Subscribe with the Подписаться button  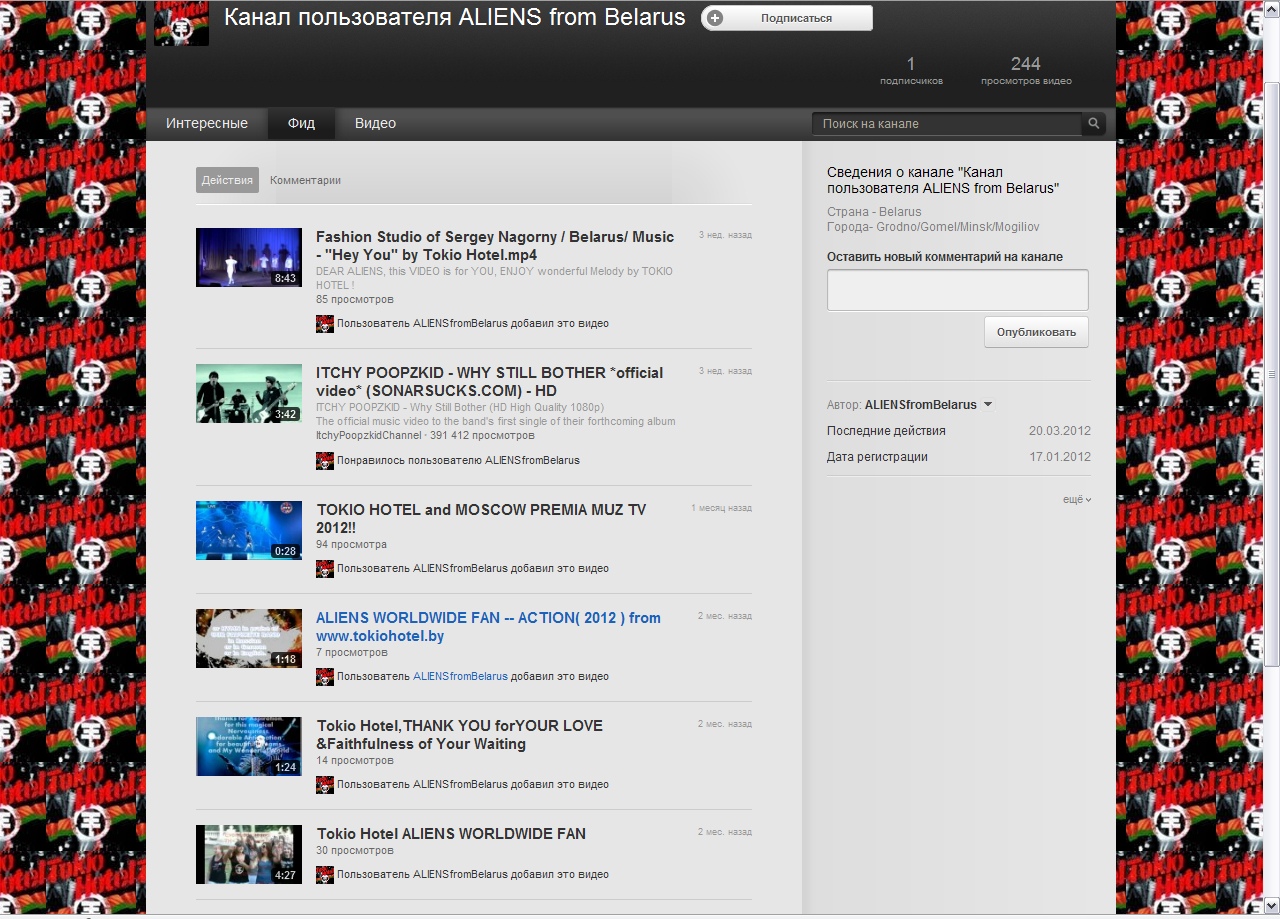point(787,18)
